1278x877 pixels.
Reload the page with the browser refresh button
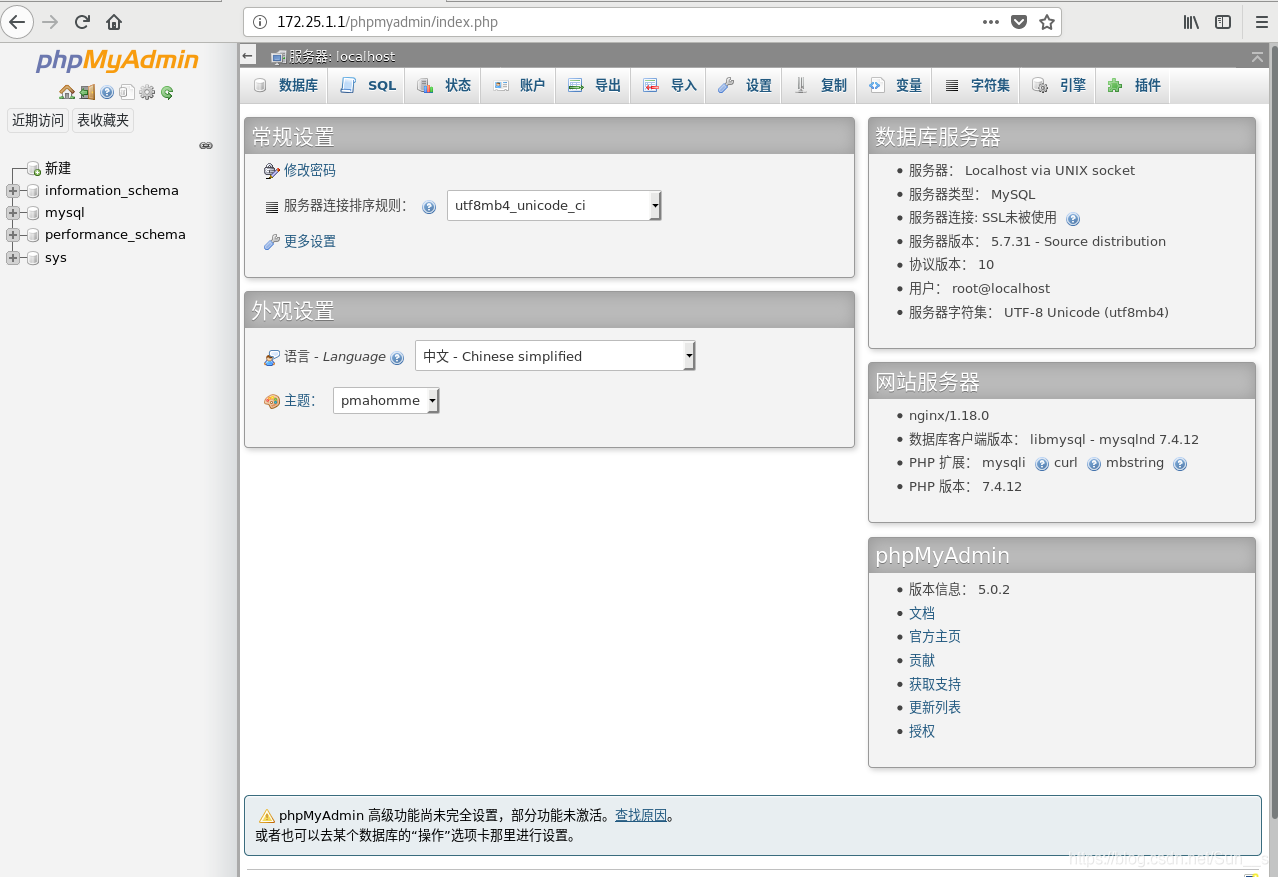(82, 21)
